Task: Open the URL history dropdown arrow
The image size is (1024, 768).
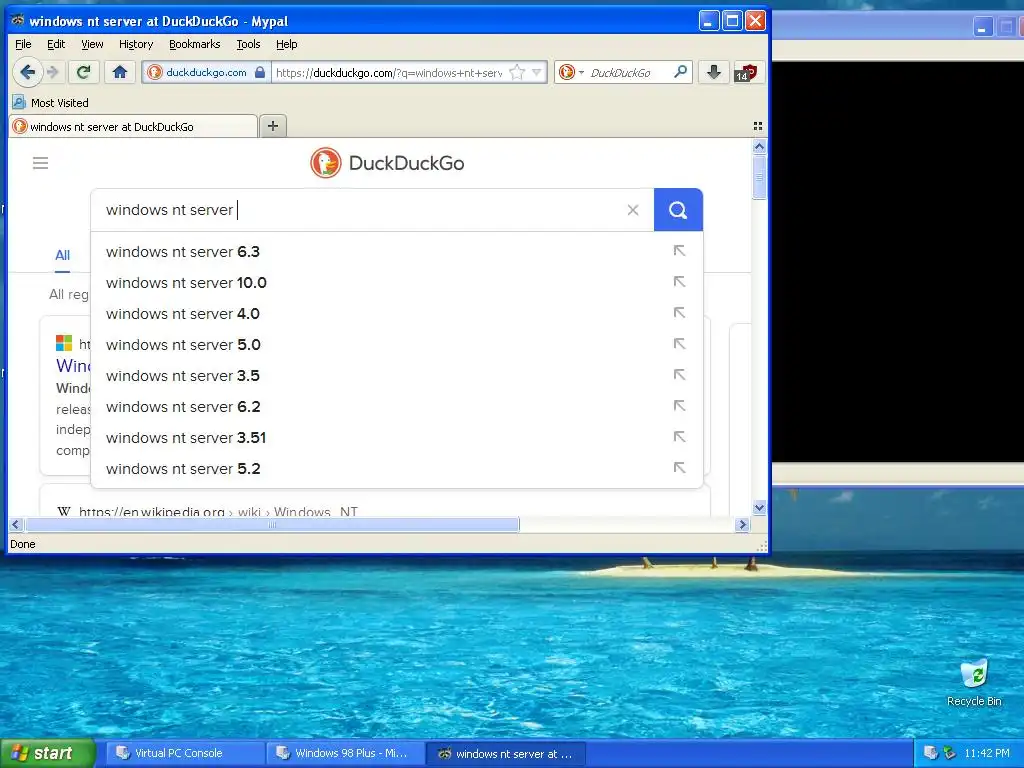Action: click(537, 72)
